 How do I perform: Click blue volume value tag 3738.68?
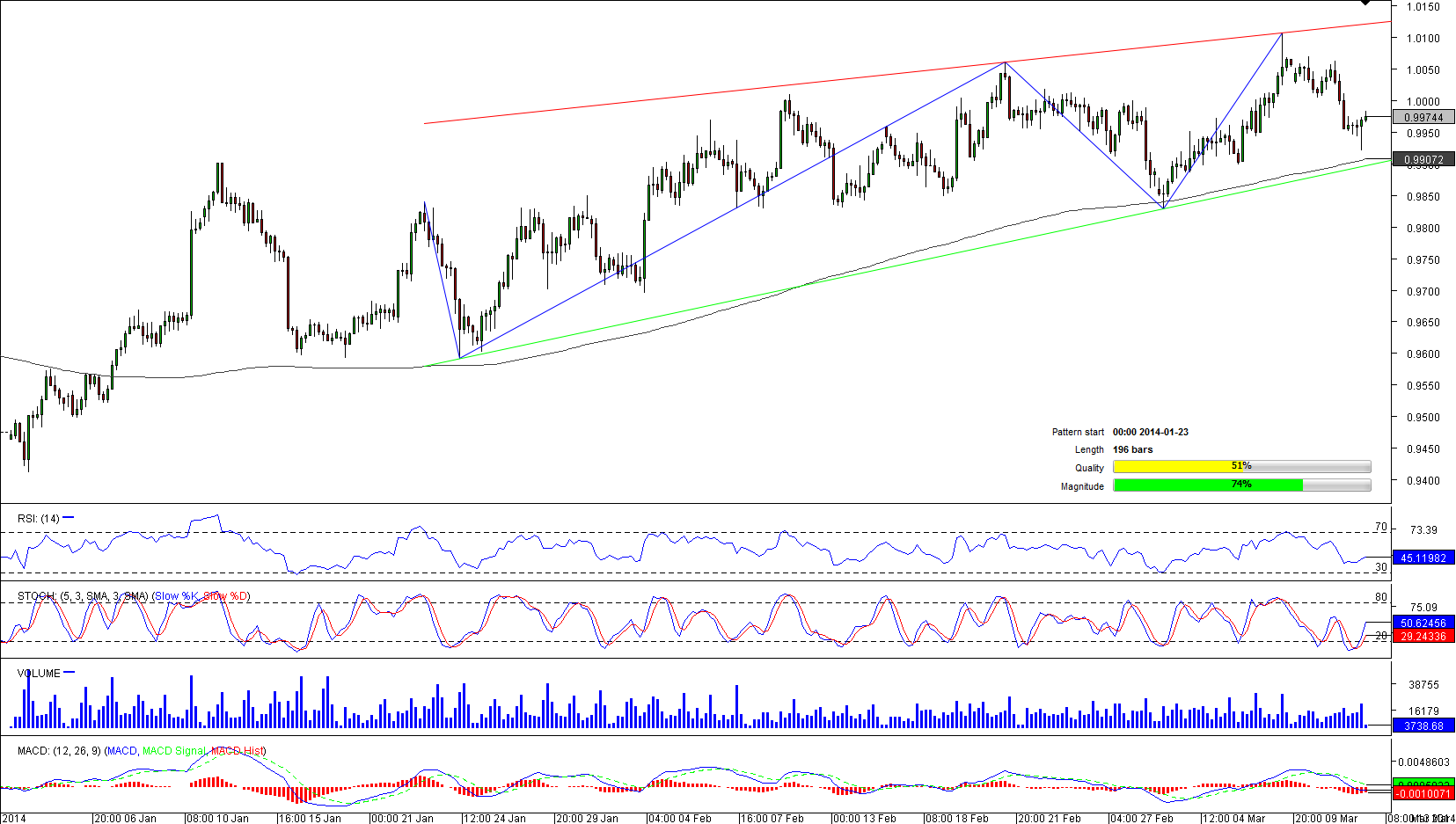pos(1423,726)
